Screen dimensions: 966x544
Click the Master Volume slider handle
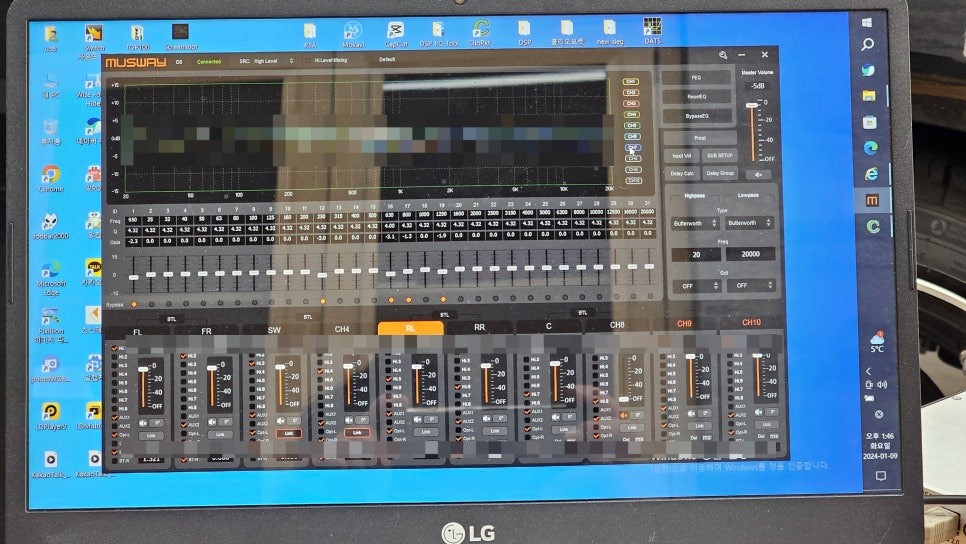pos(753,104)
